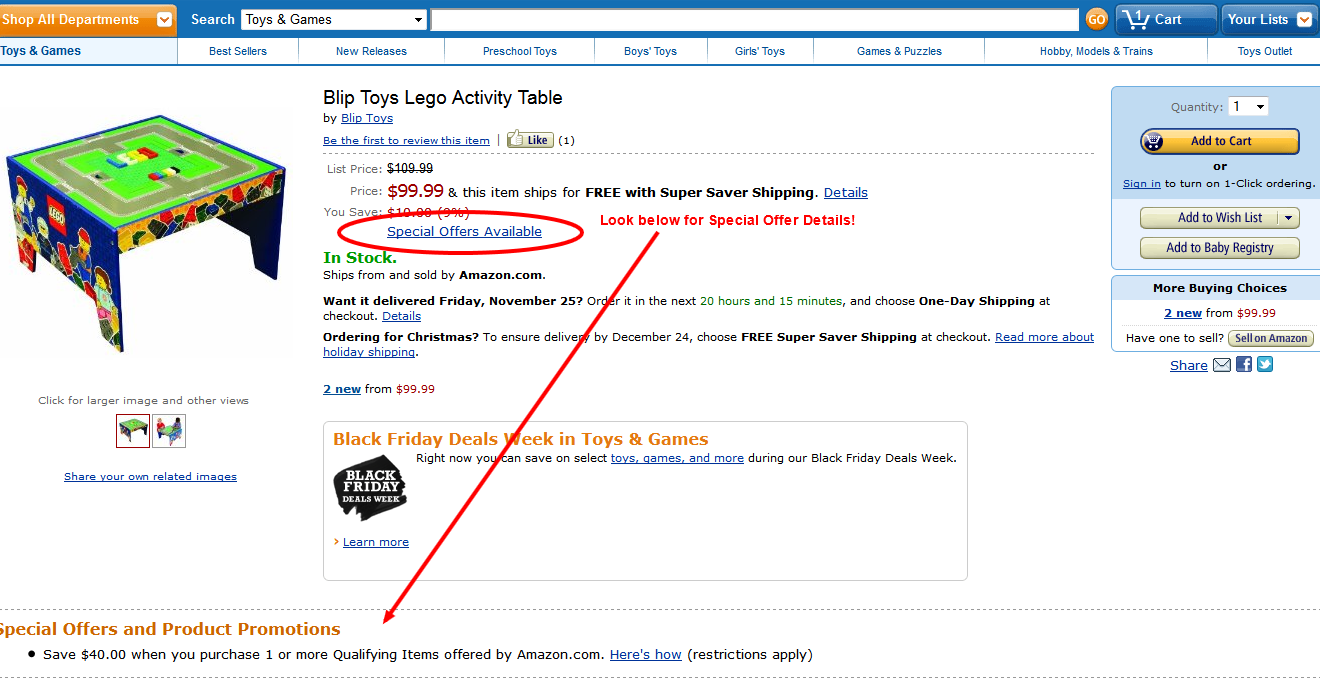Viewport: 1320px width, 688px height.
Task: Select the first product thumbnail
Action: coord(133,431)
